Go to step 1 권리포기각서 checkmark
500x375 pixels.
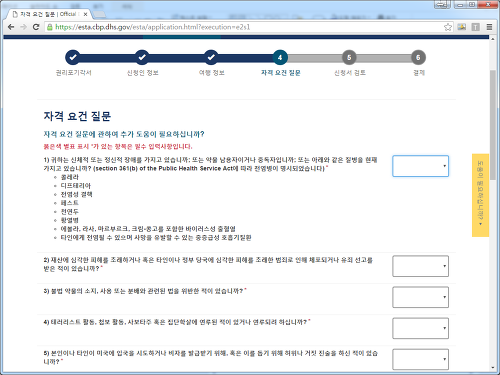tap(73, 57)
